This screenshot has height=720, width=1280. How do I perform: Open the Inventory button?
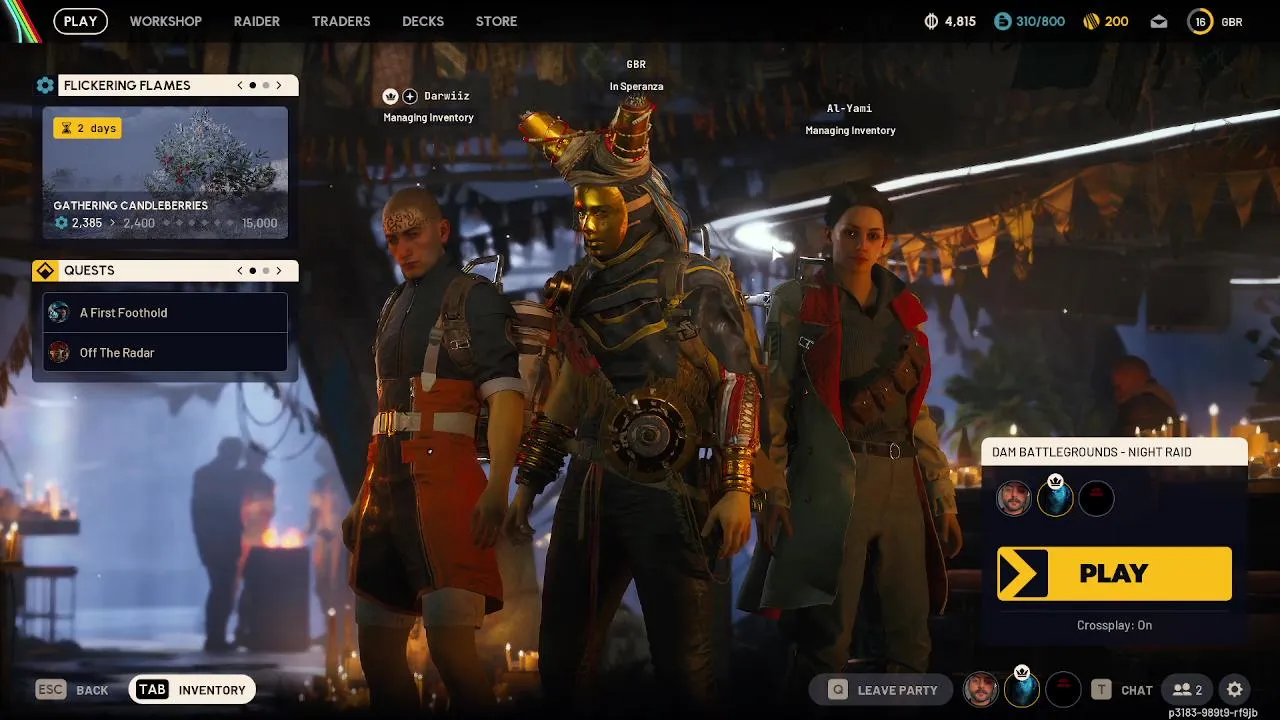click(192, 690)
